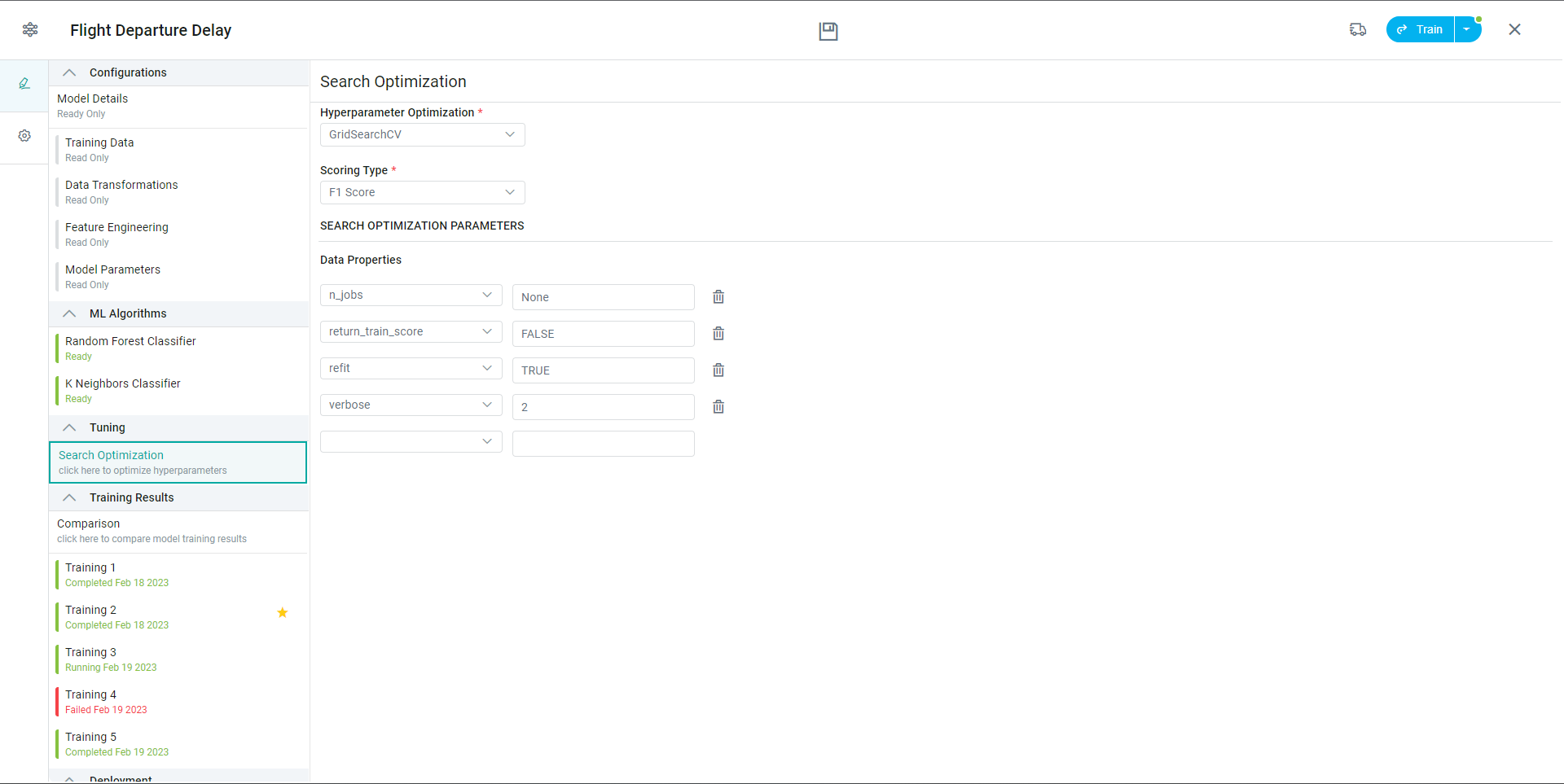Viewport: 1564px width, 784px height.
Task: Click the verbose value input field
Action: click(603, 407)
